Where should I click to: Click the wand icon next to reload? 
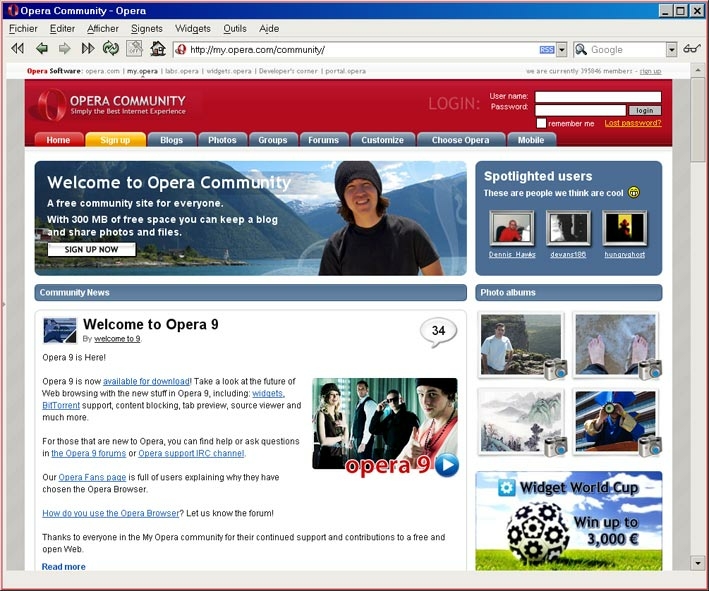coord(134,48)
